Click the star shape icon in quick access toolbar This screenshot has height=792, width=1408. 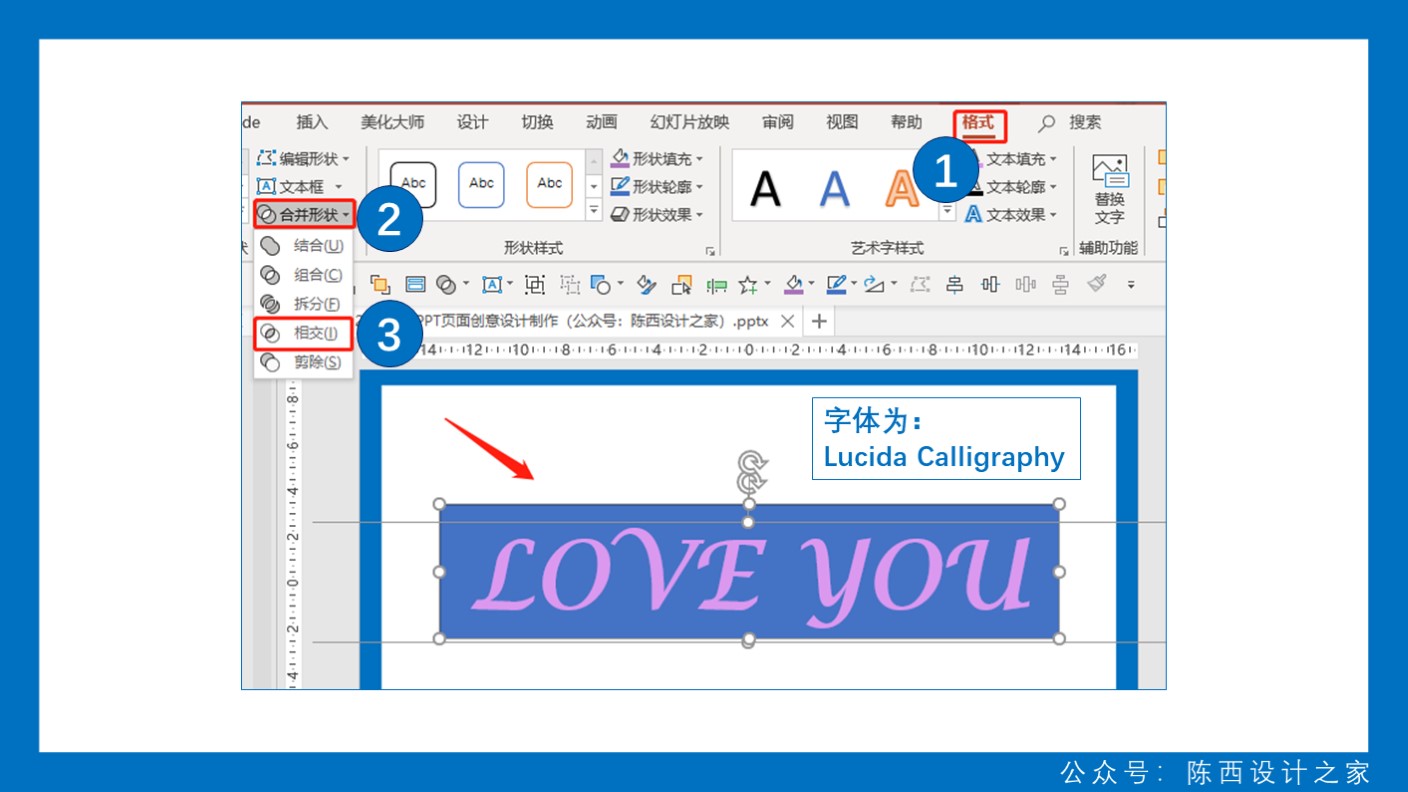coord(748,285)
